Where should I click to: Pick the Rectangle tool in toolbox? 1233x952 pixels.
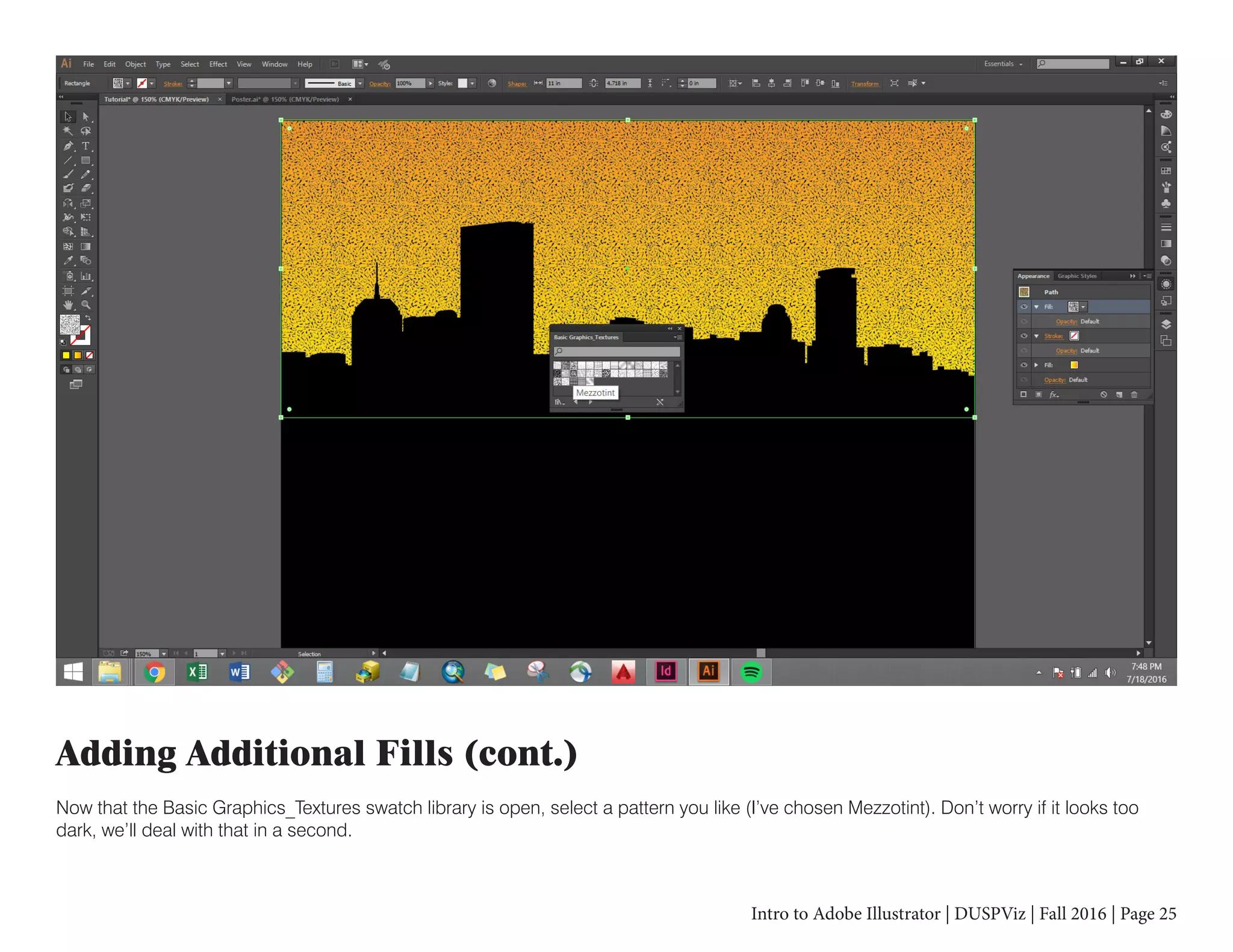[85, 160]
